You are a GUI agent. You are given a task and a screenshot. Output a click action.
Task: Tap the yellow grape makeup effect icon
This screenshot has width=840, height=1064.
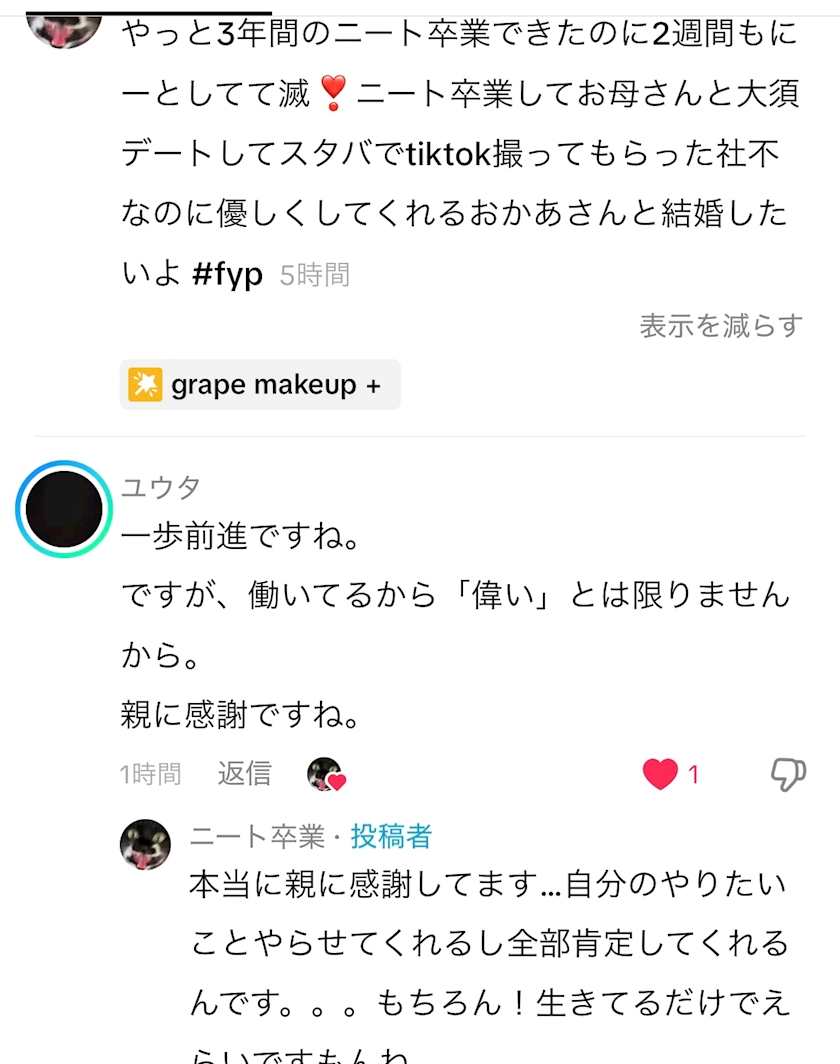pos(145,385)
